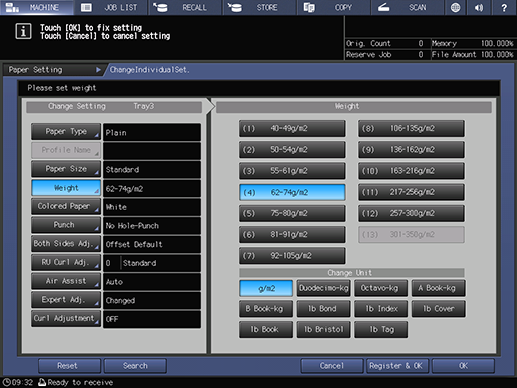Confirm with the OK button
The image size is (517, 388).
(x=463, y=366)
